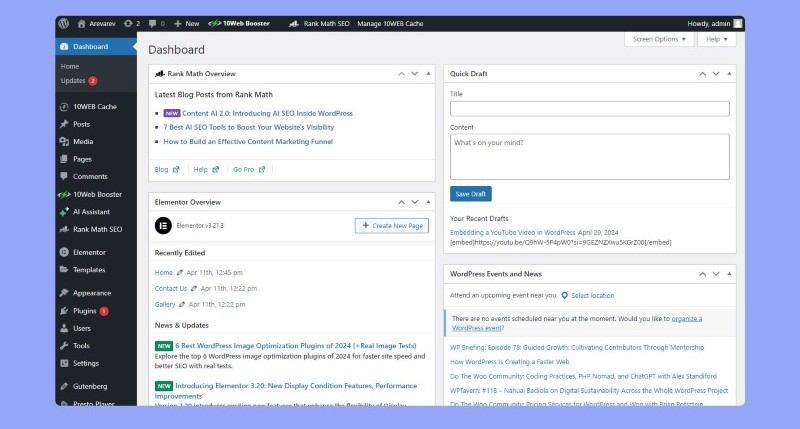Open the Rank Math SEO admin bar icon

pos(293,23)
